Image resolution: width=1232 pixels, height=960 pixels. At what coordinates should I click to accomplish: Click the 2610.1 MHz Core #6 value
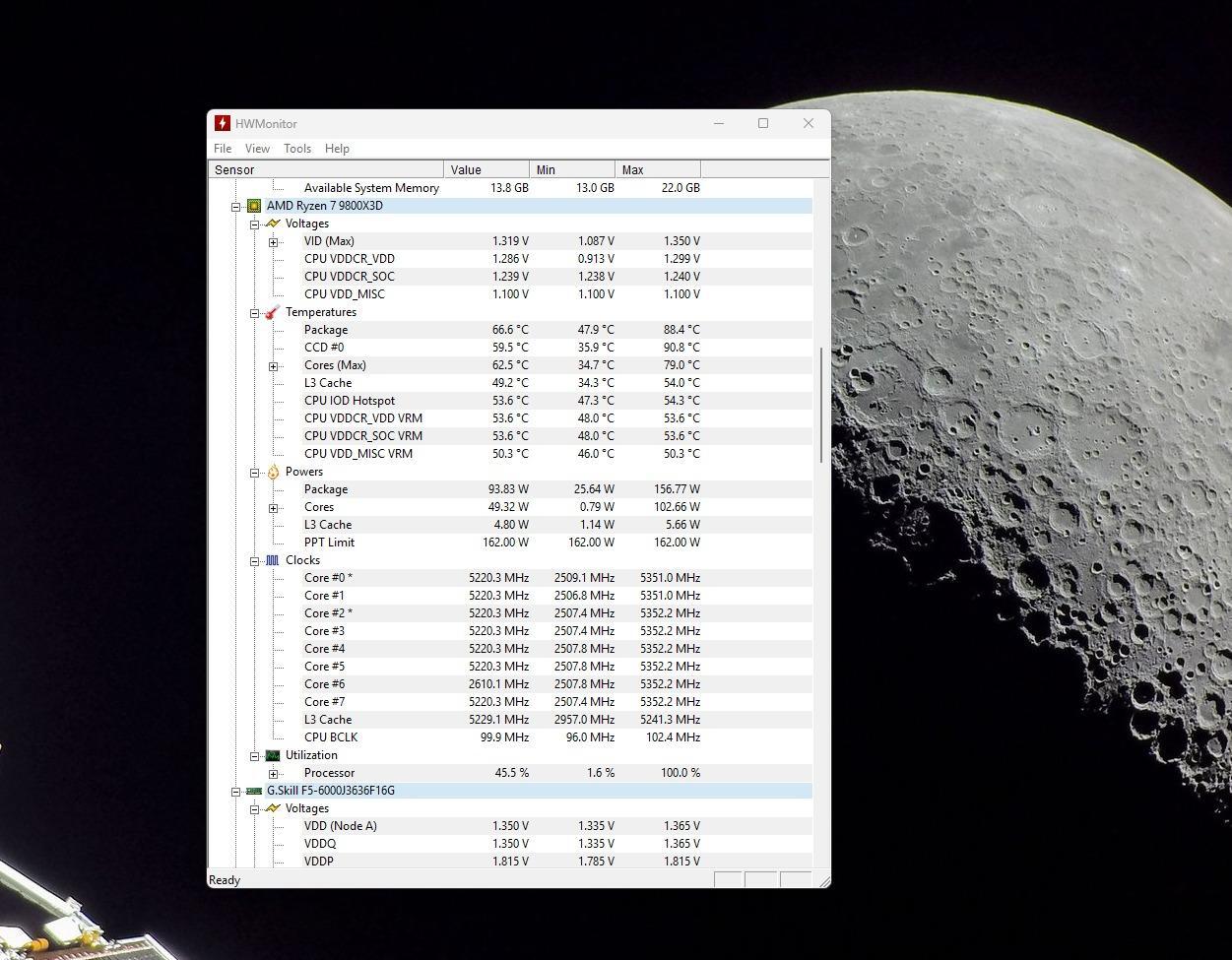pyautogui.click(x=498, y=683)
